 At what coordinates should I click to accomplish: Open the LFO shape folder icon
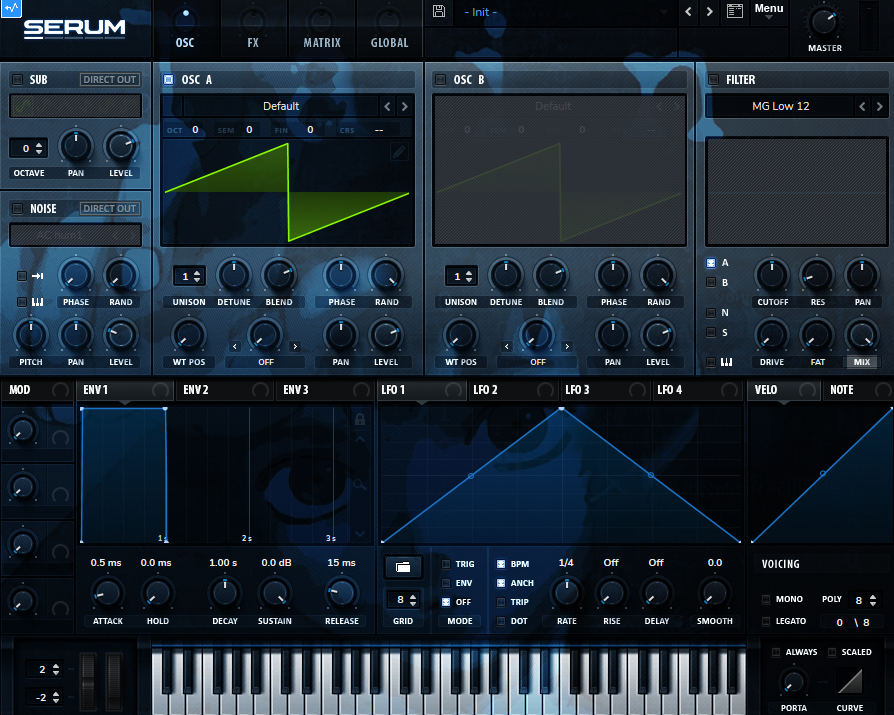403,567
